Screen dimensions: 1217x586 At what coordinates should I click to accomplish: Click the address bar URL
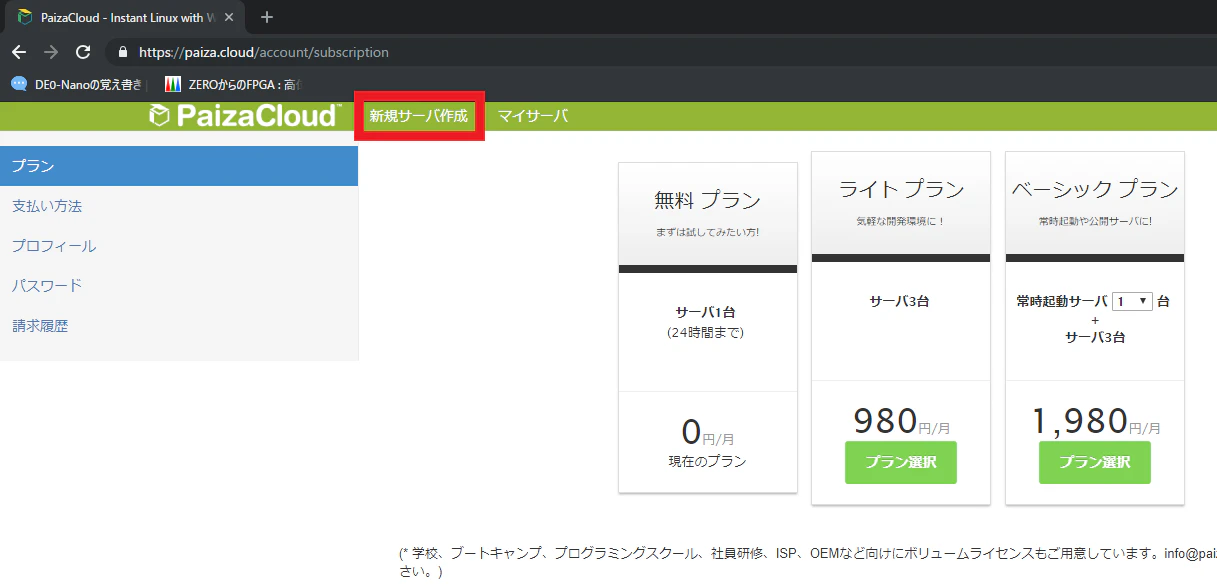tap(263, 52)
